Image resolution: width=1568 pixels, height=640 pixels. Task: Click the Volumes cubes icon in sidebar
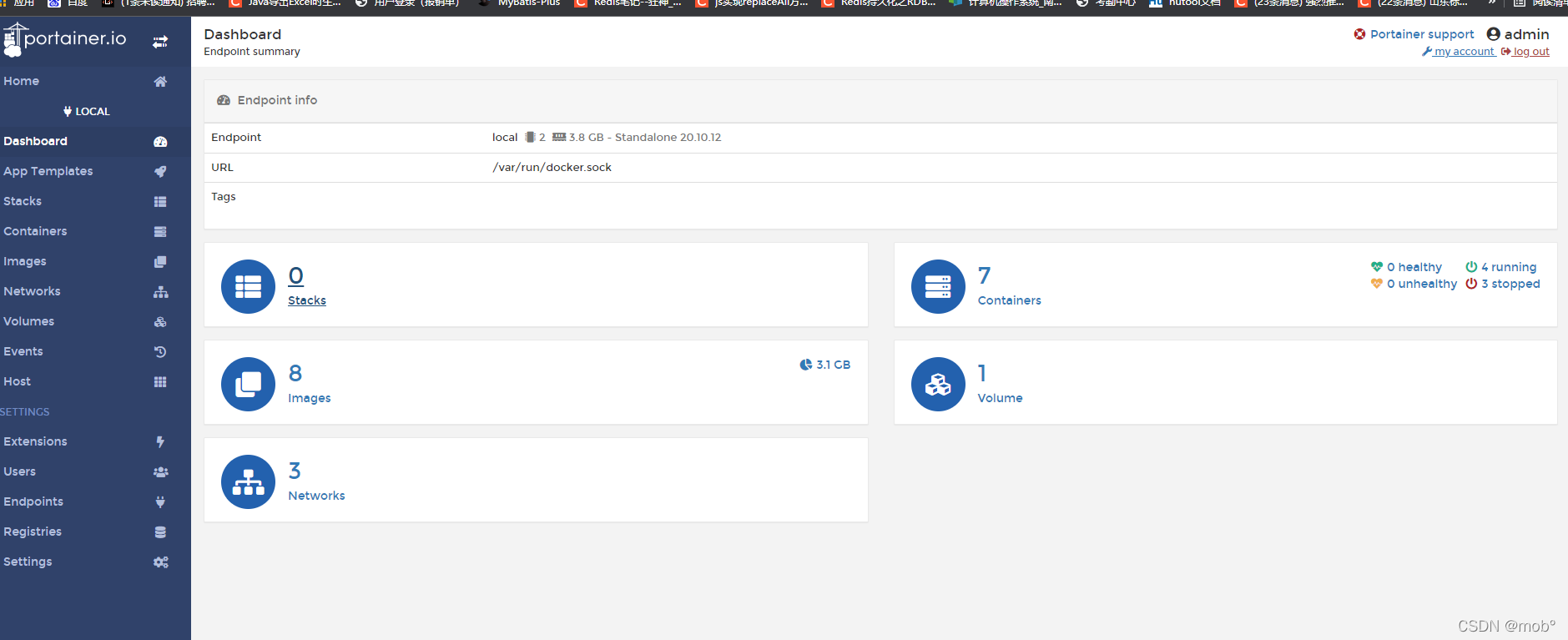[160, 321]
